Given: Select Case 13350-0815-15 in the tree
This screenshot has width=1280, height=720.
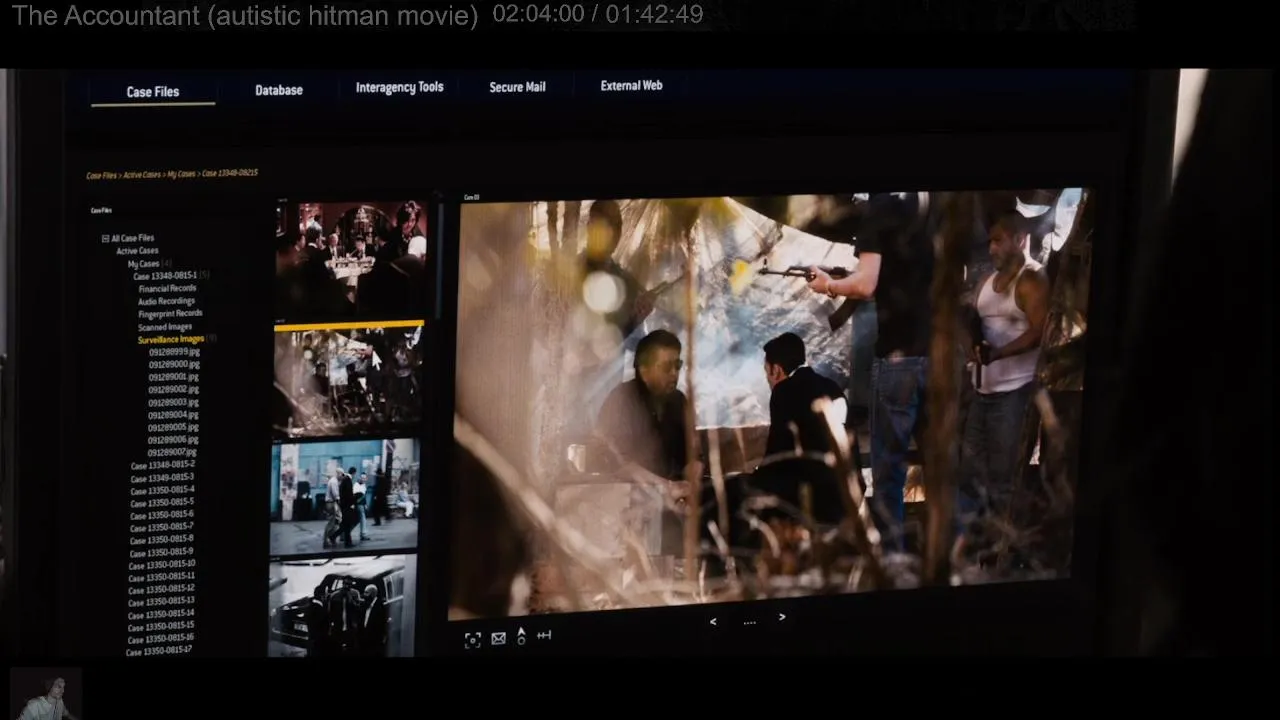Looking at the screenshot, I should pyautogui.click(x=161, y=626).
